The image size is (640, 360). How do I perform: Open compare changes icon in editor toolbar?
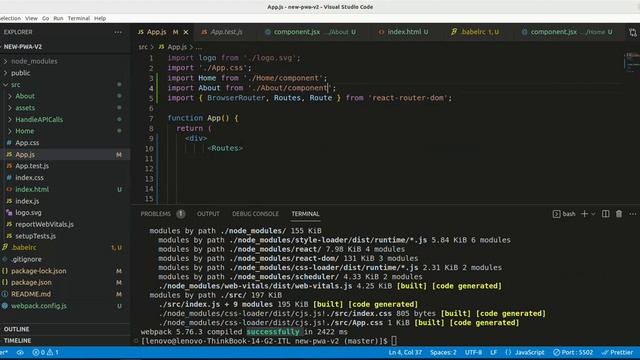[633, 32]
